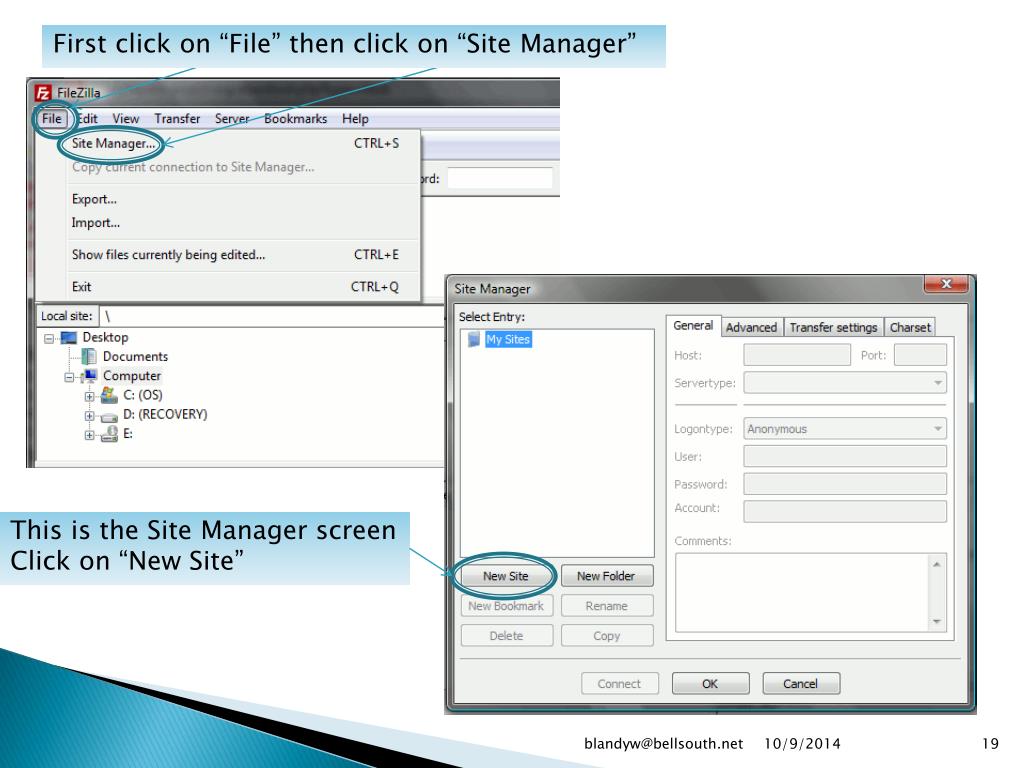
Task: Click the quickconnect password field in FileZilla
Action: tap(500, 178)
